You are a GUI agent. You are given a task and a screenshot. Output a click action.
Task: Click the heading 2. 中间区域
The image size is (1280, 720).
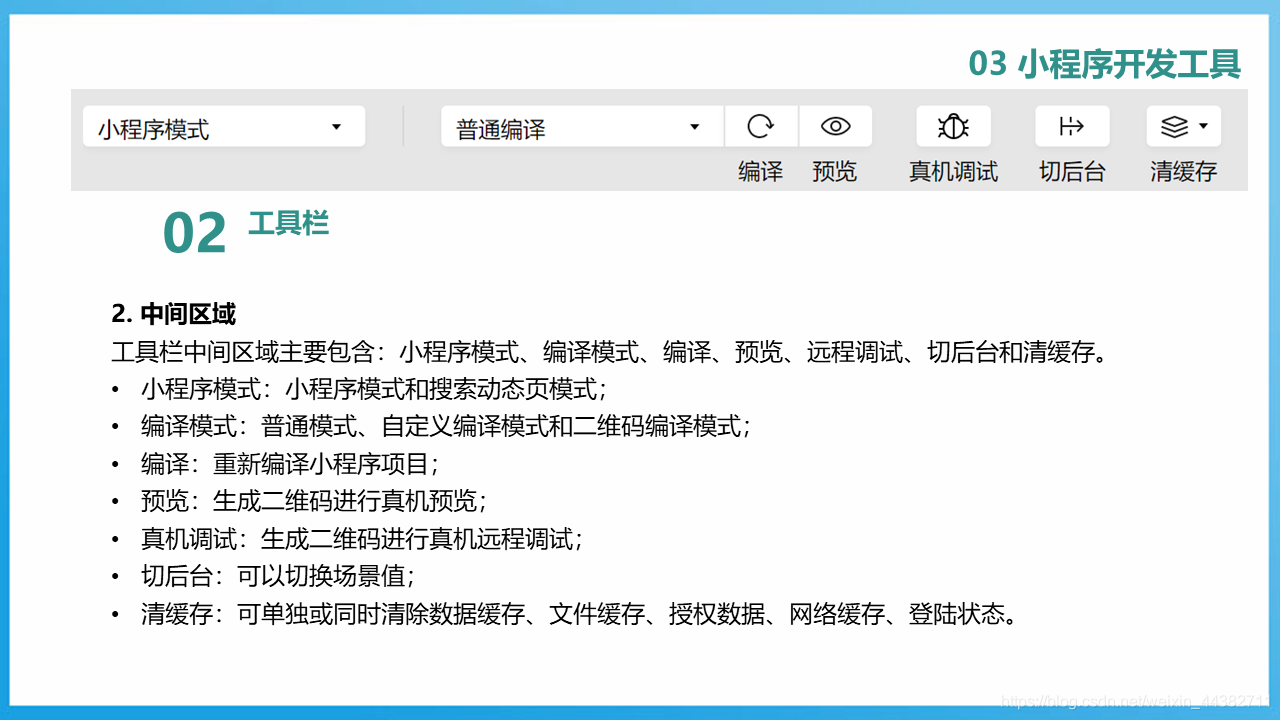[x=174, y=314]
